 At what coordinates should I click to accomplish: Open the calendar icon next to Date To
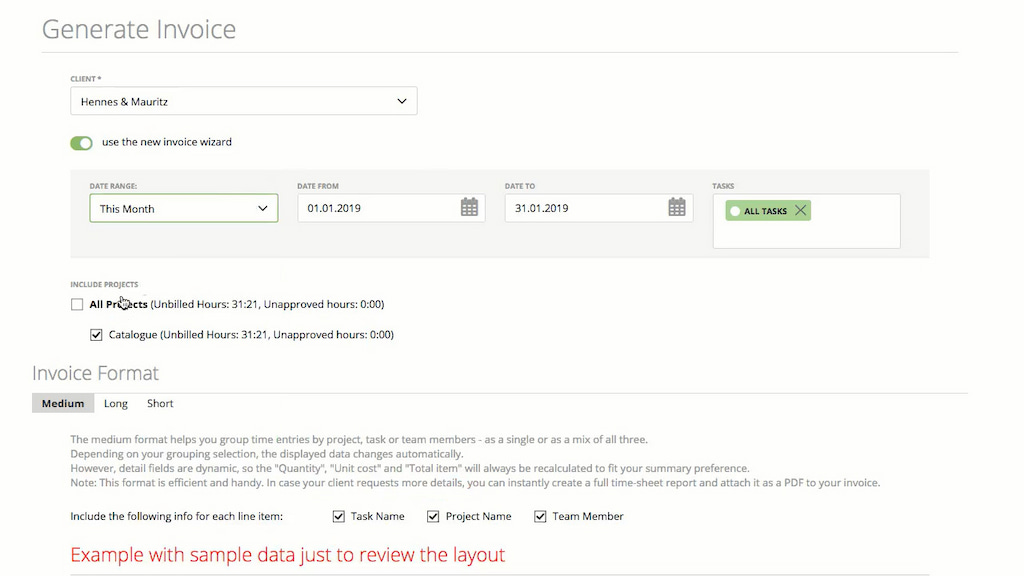pos(676,207)
